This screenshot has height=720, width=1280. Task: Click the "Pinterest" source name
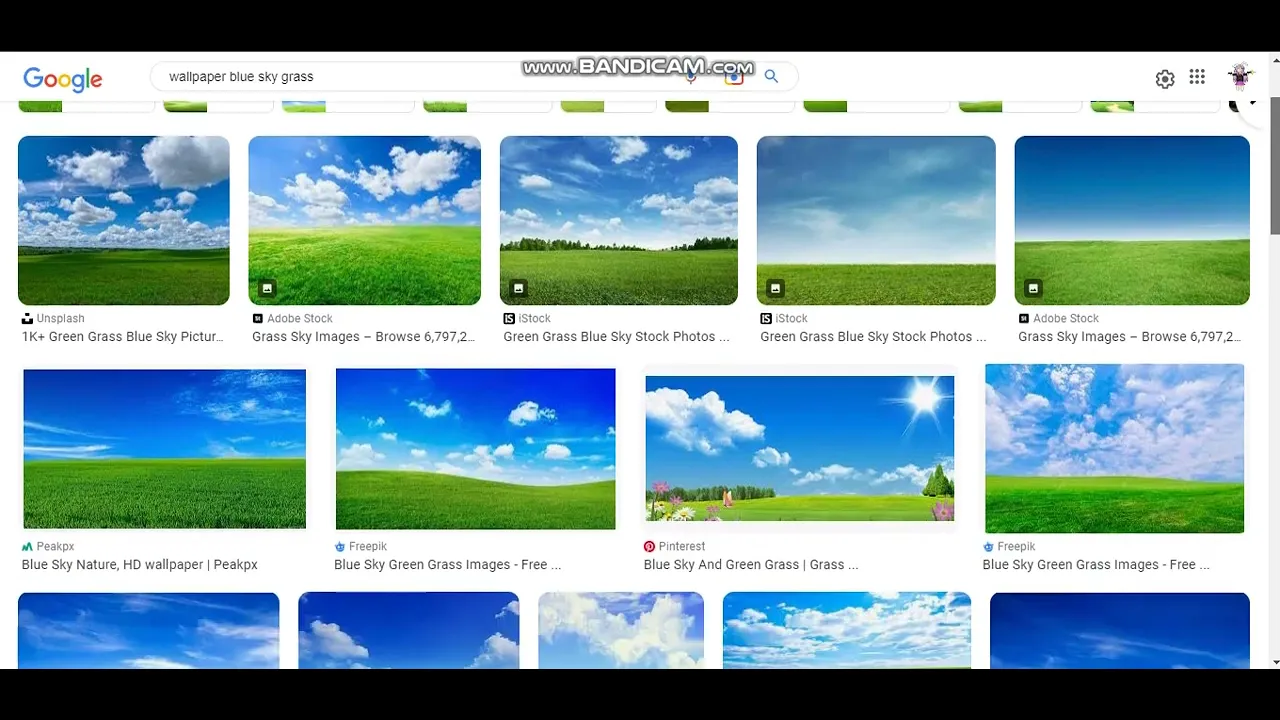tap(682, 547)
